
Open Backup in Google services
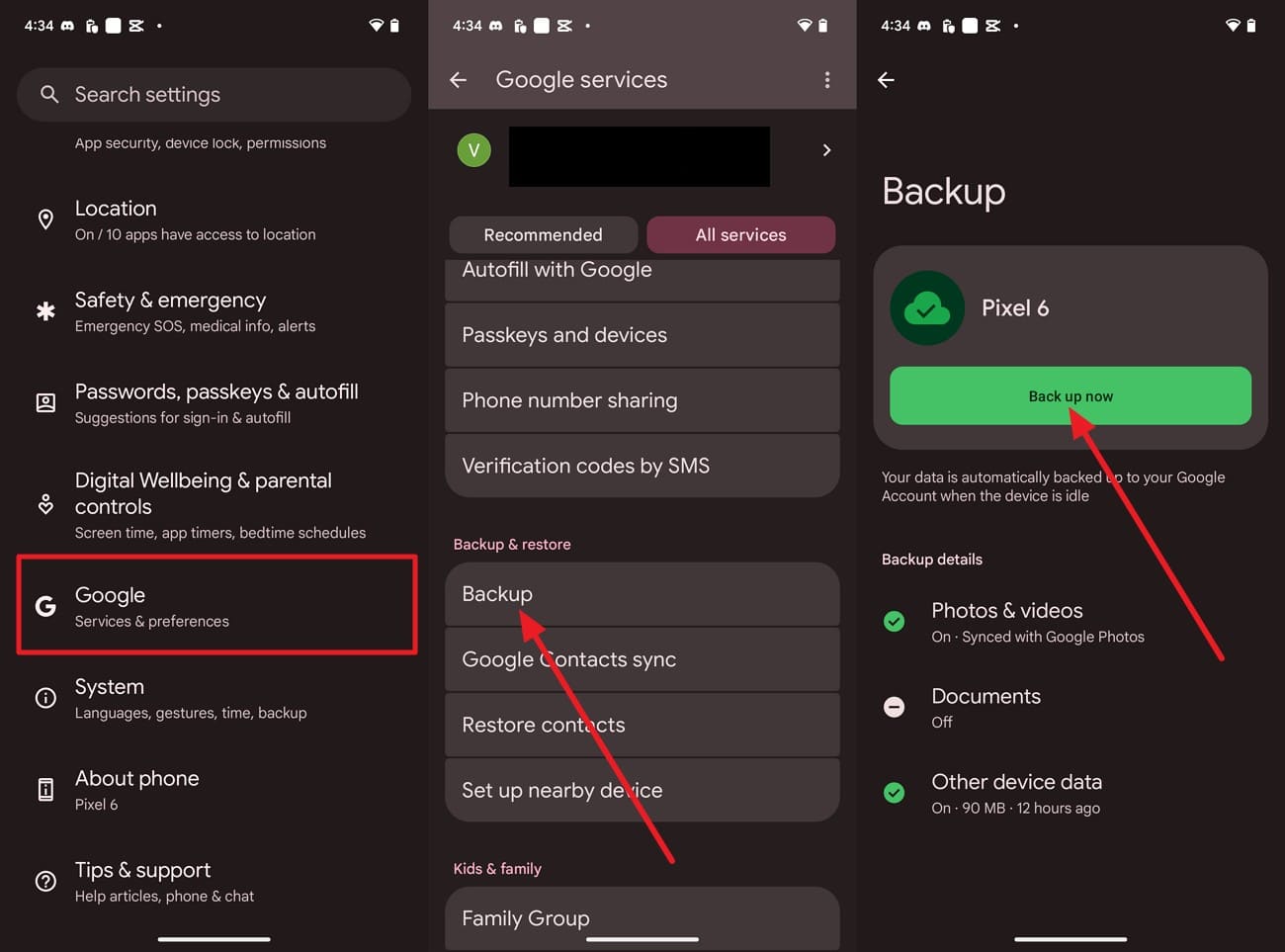pos(642,594)
